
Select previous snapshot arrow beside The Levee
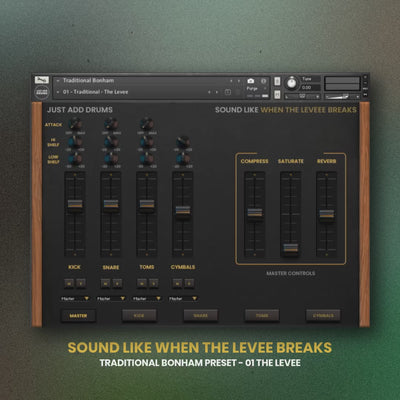coord(209,92)
